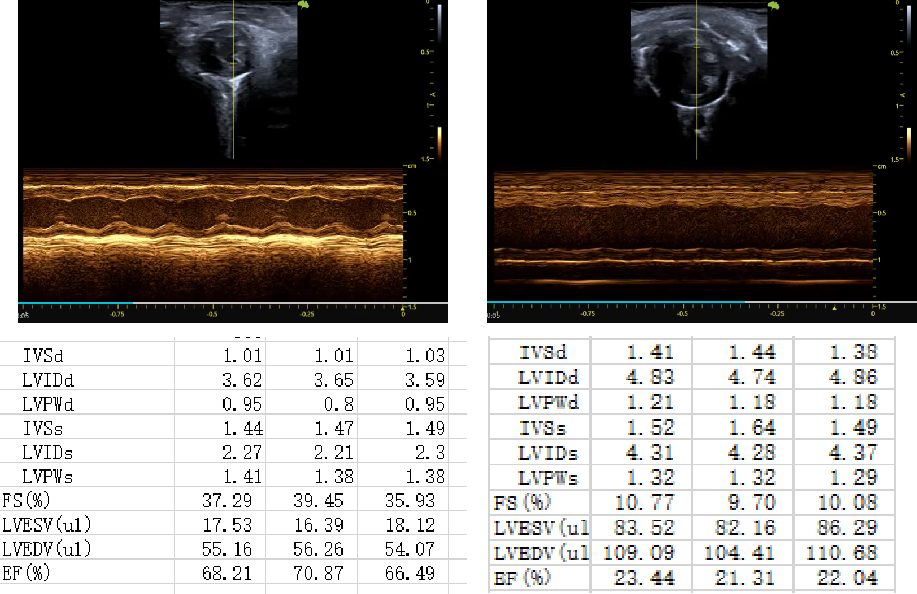Screen dimensions: 917x594
Task: Click the green mouse orientation icon on left scan
Action: click(303, 5)
